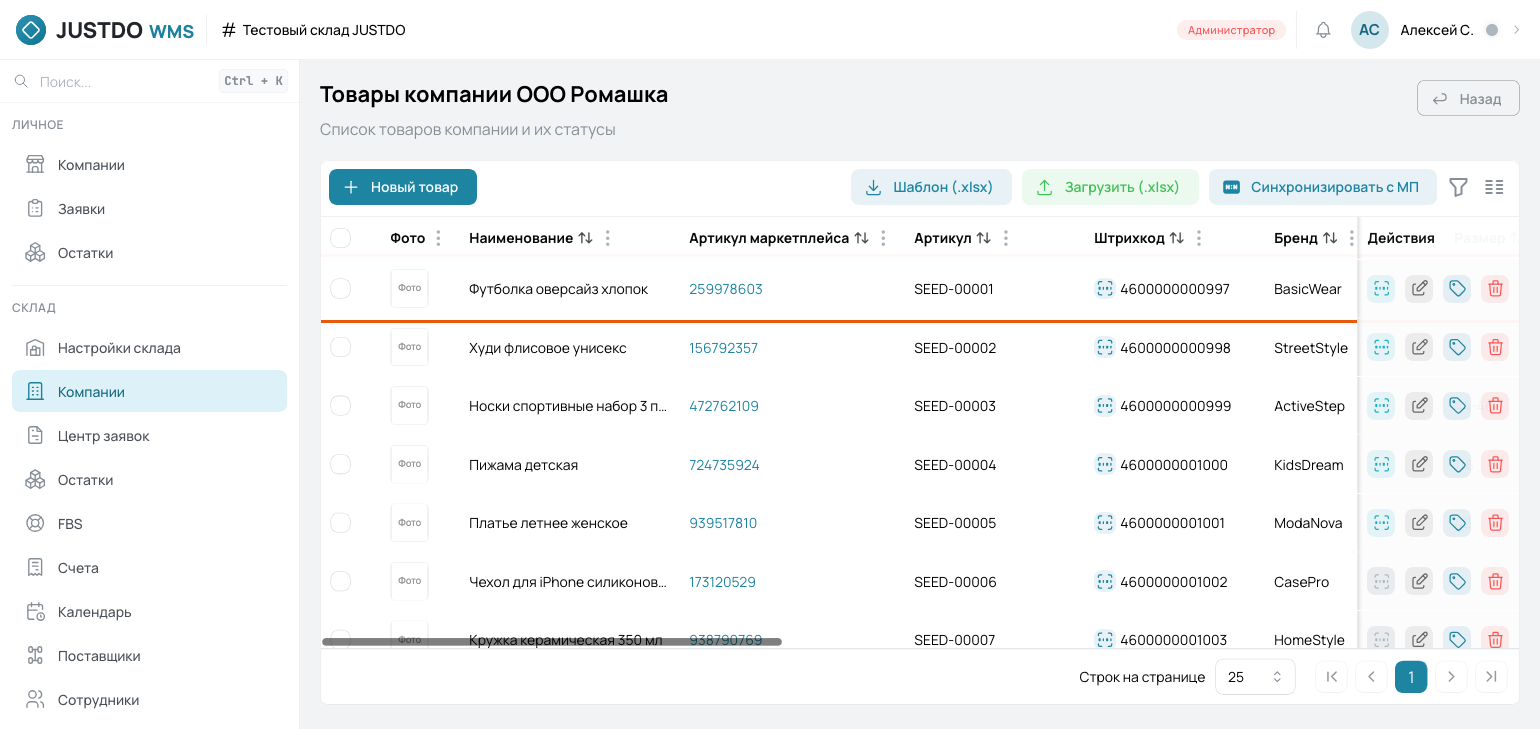
Task: Click the horizontal scrollbar of the products table
Action: (552, 642)
